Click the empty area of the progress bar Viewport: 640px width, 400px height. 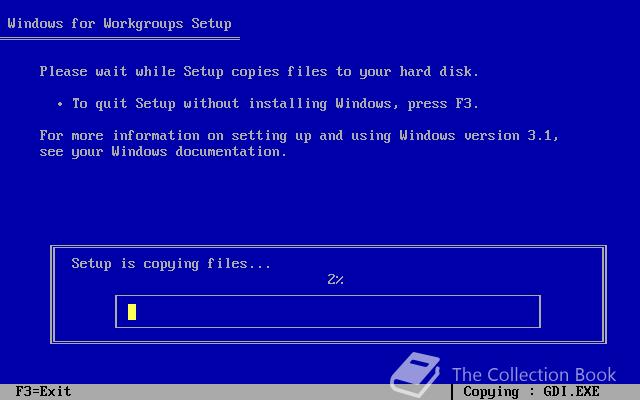[338, 312]
